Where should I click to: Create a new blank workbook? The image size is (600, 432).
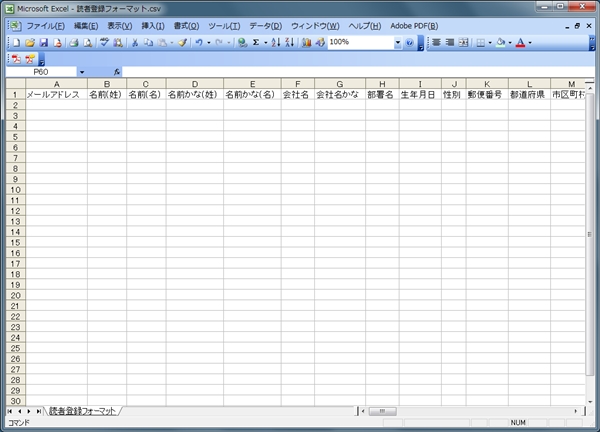coord(16,42)
